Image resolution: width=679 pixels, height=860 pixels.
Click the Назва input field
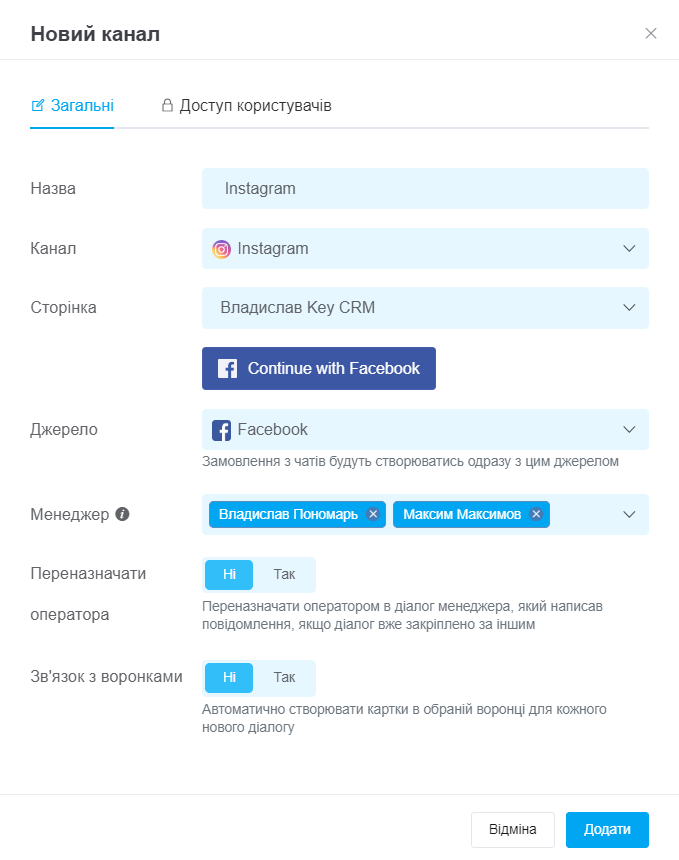tap(425, 189)
